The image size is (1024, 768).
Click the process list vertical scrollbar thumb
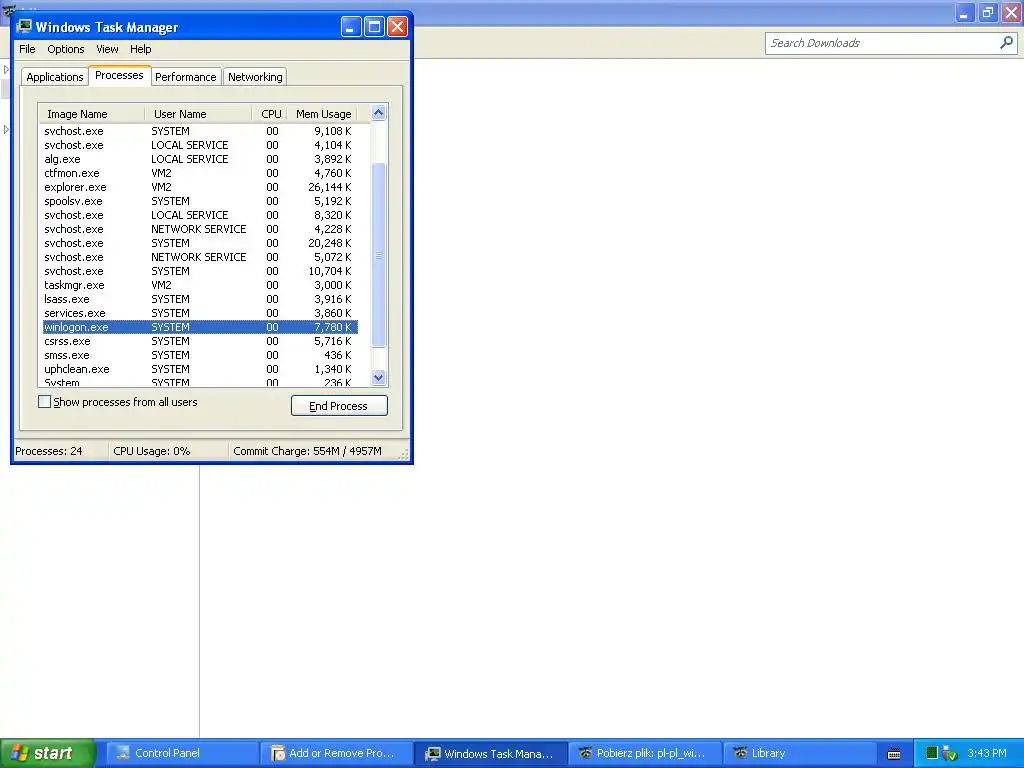click(378, 255)
